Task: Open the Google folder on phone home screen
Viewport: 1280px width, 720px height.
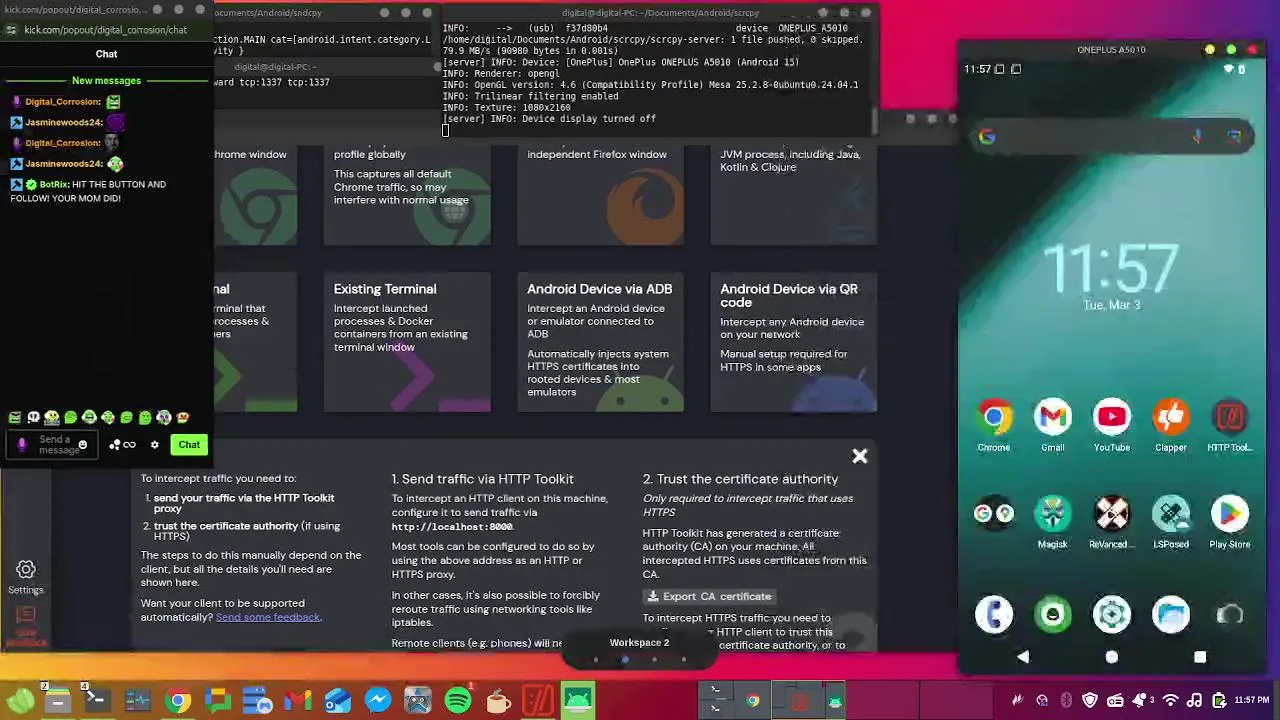Action: pyautogui.click(x=994, y=513)
